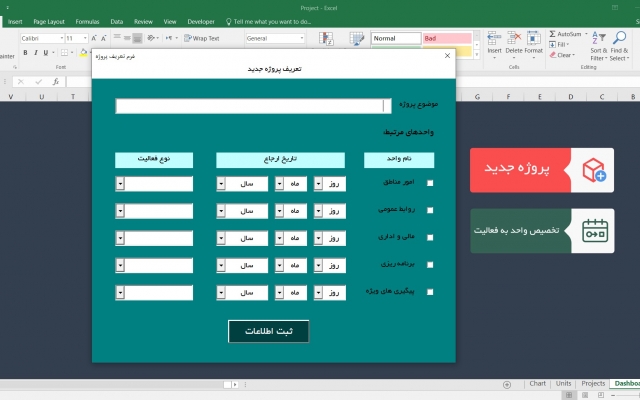Click the horizontal scrollbar right arrow
The image size is (640, 400).
point(235,384)
